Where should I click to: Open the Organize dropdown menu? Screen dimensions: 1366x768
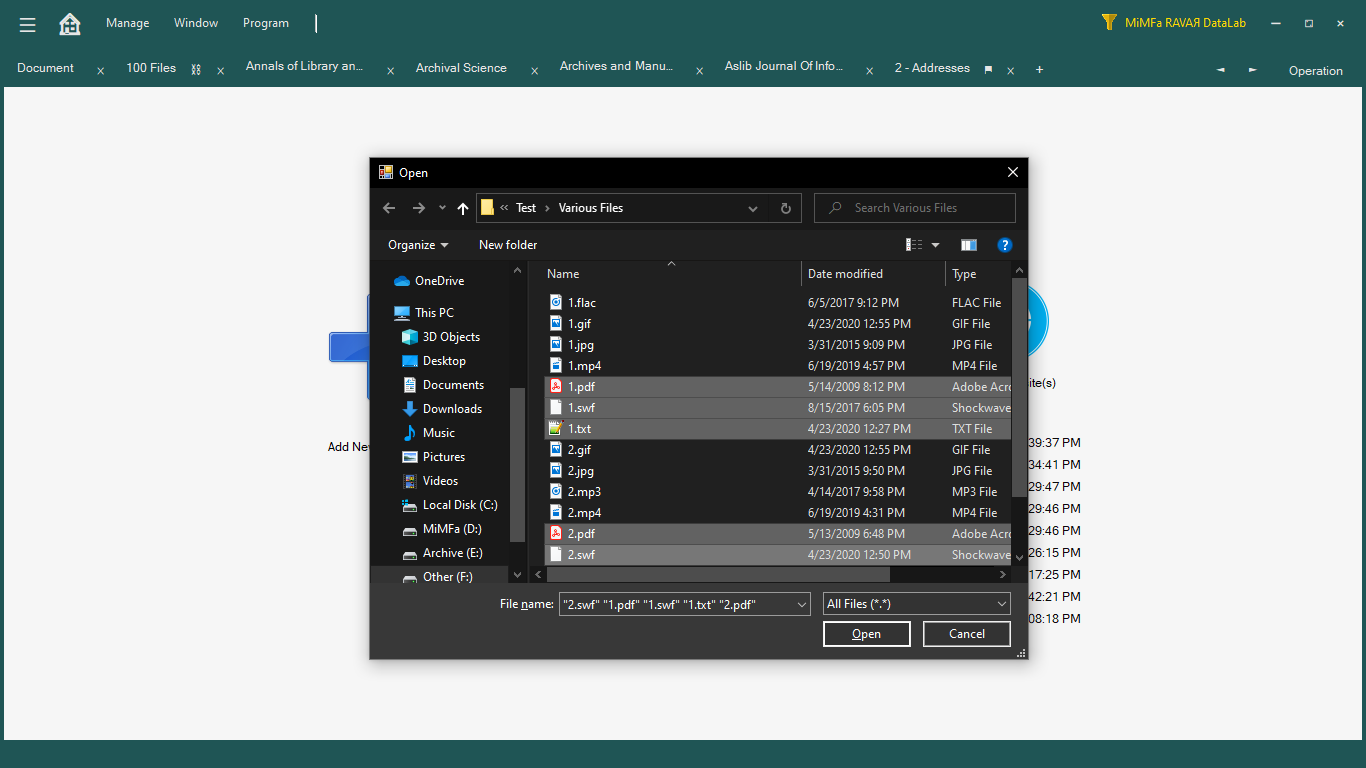coord(418,245)
